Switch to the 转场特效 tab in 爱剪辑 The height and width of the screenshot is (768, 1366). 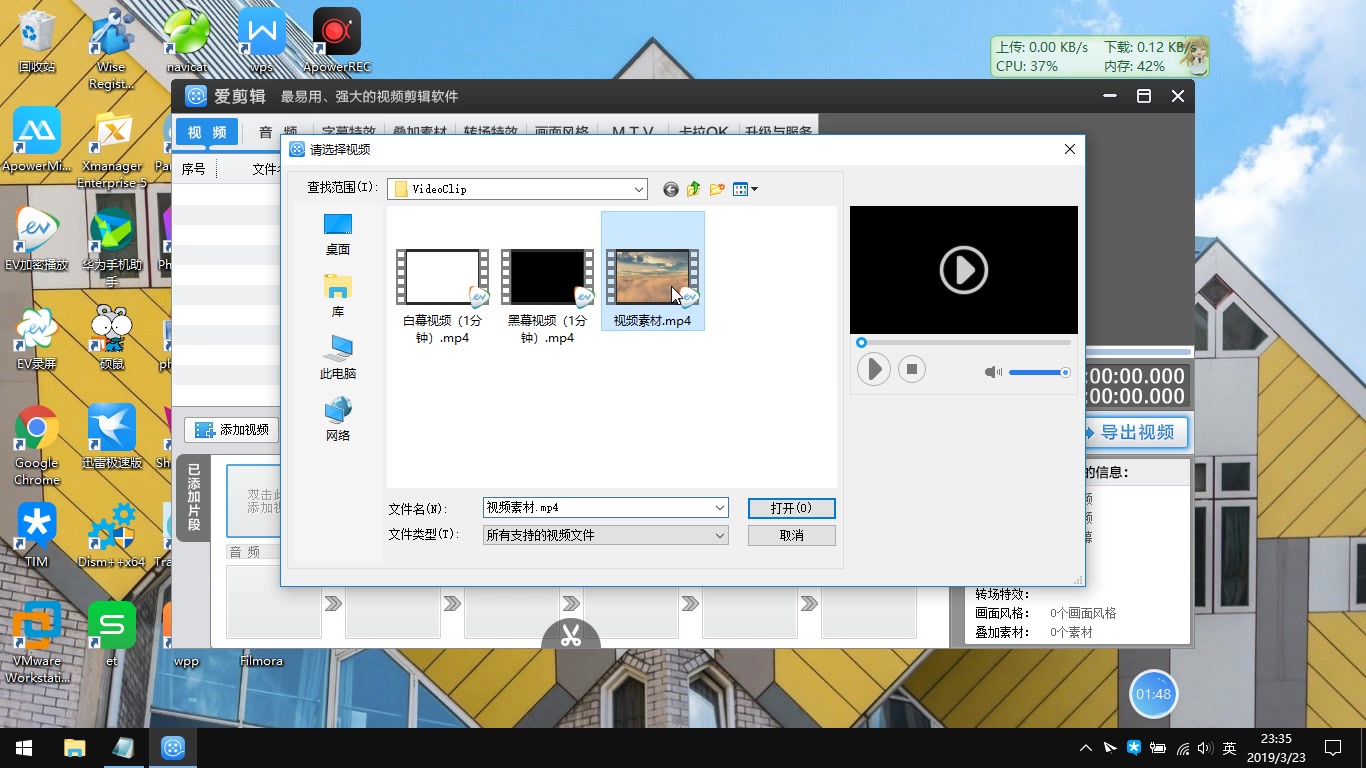491,132
